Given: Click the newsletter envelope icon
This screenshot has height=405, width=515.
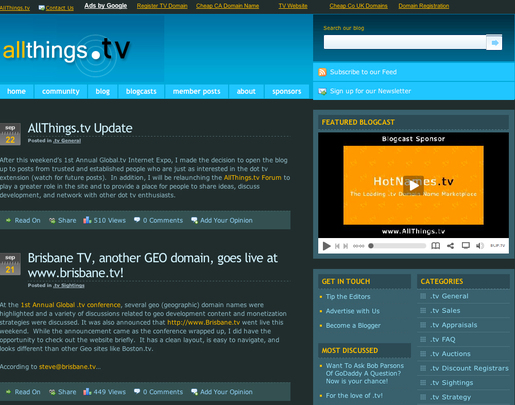Looking at the screenshot, I should click(322, 91).
